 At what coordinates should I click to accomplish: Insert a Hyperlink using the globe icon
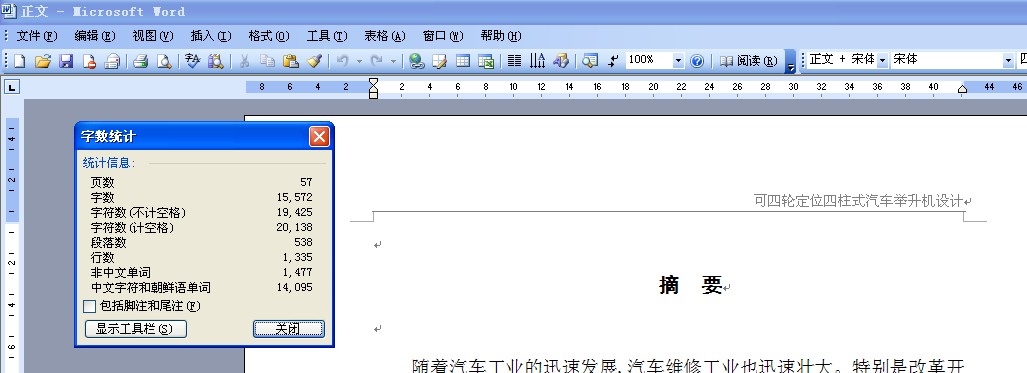tap(416, 61)
